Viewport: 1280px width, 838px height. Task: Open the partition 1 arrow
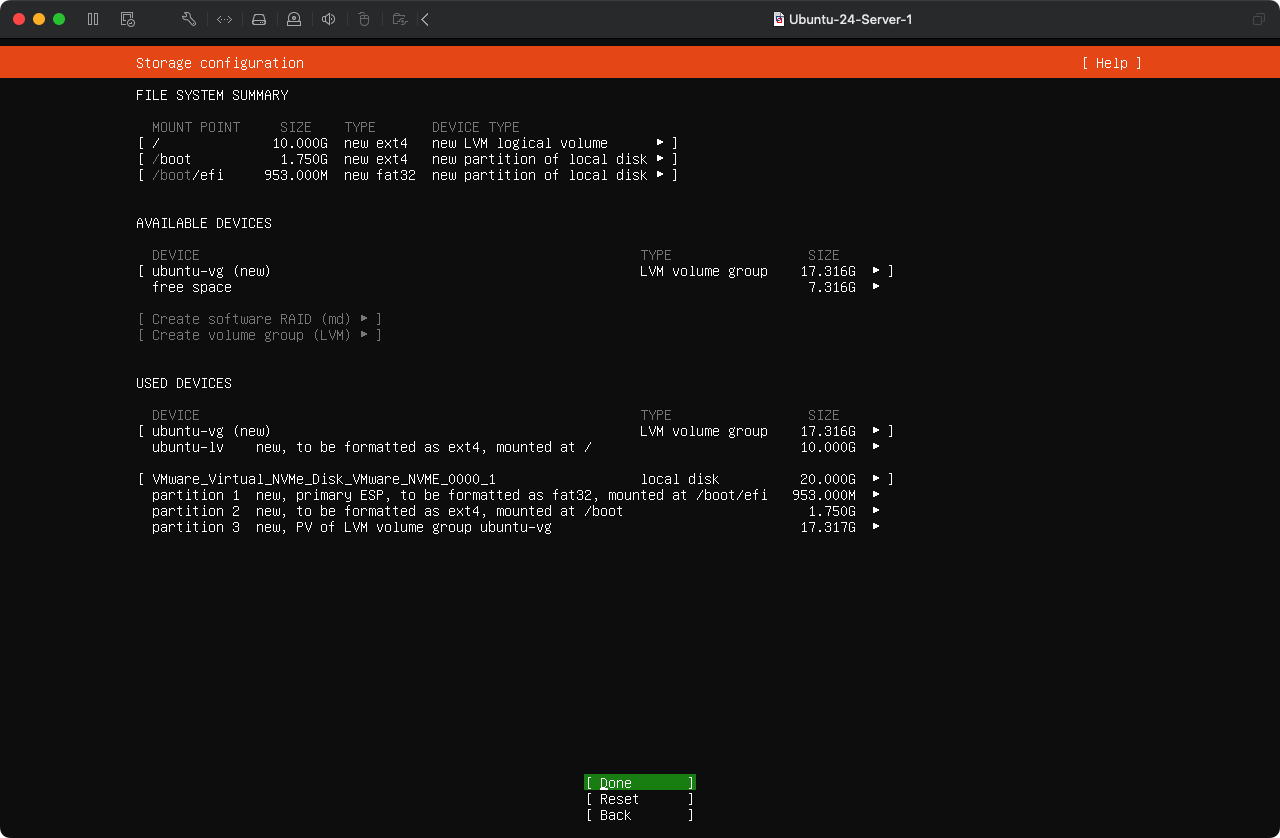point(876,495)
